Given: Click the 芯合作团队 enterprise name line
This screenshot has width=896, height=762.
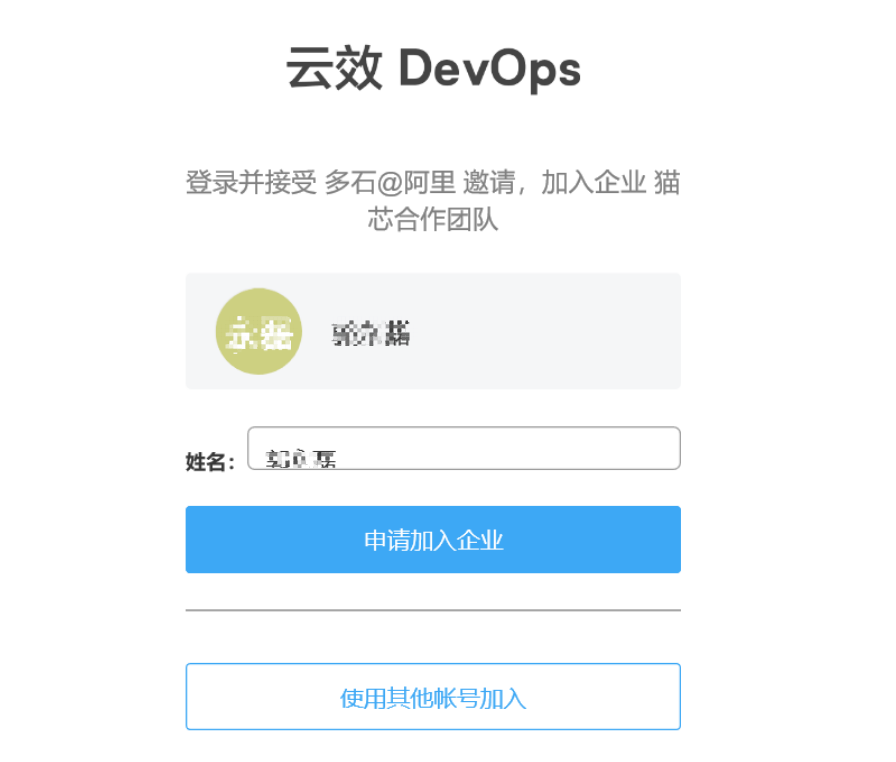Looking at the screenshot, I should [x=433, y=219].
